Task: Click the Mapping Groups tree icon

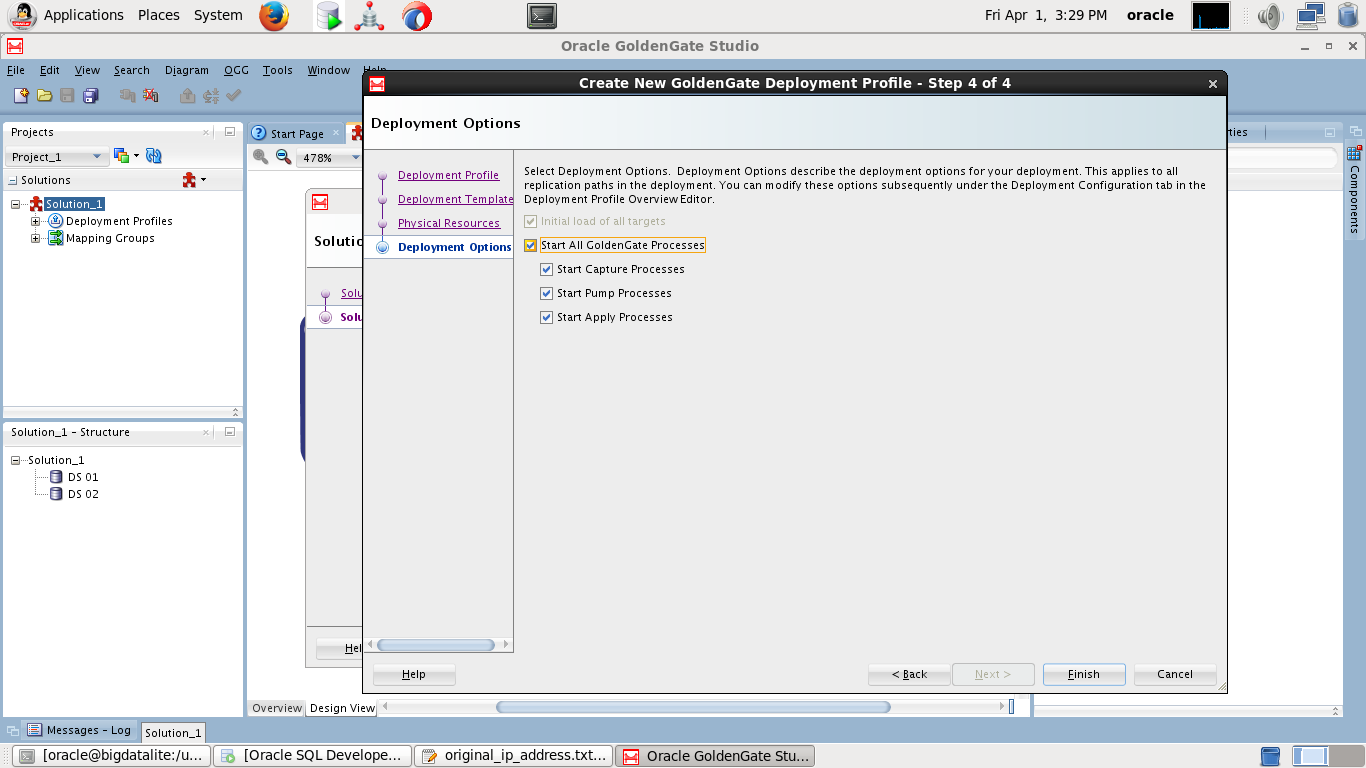Action: click(x=55, y=238)
